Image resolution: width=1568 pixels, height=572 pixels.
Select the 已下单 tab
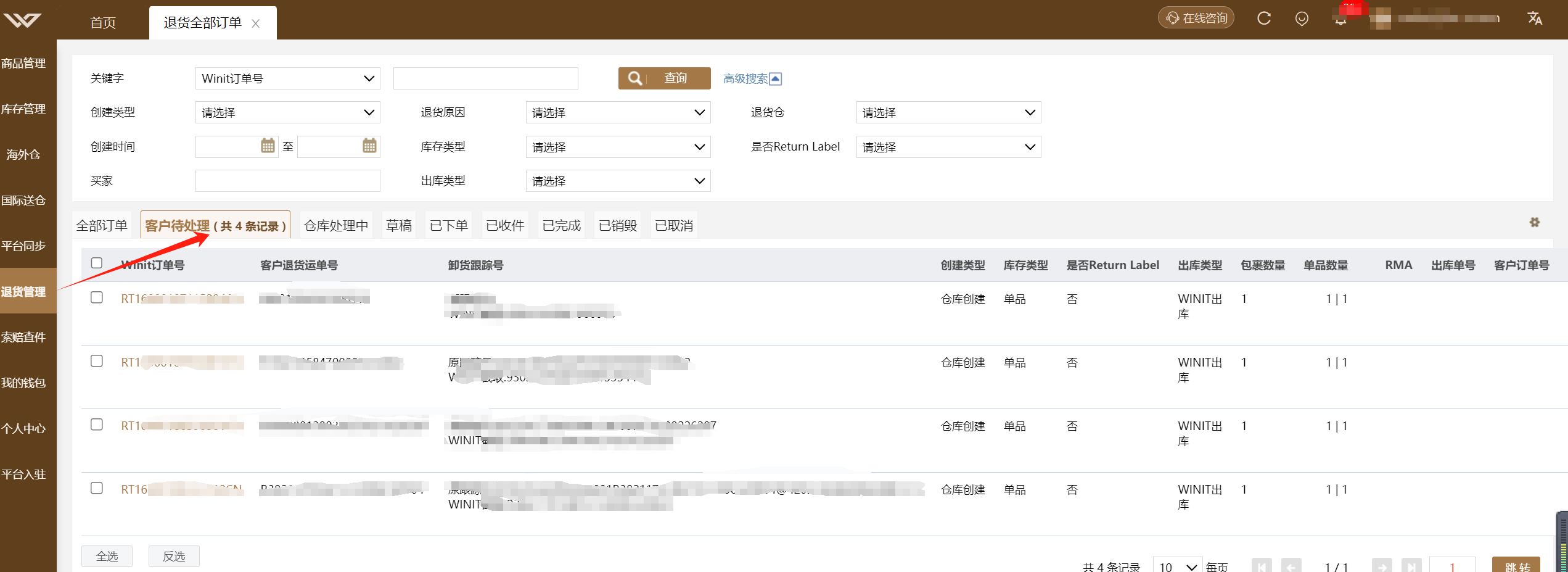pos(449,226)
